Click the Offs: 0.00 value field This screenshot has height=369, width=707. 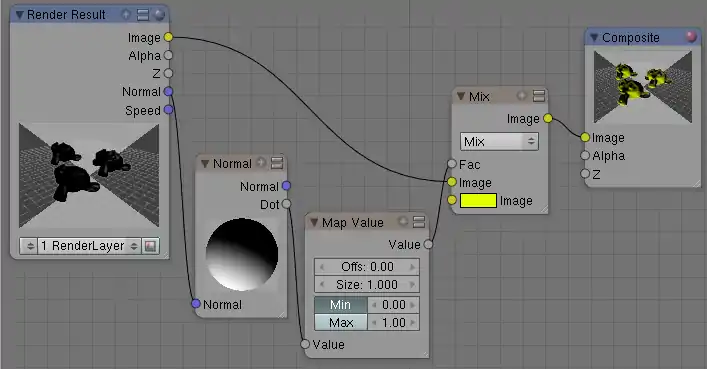pyautogui.click(x=367, y=267)
